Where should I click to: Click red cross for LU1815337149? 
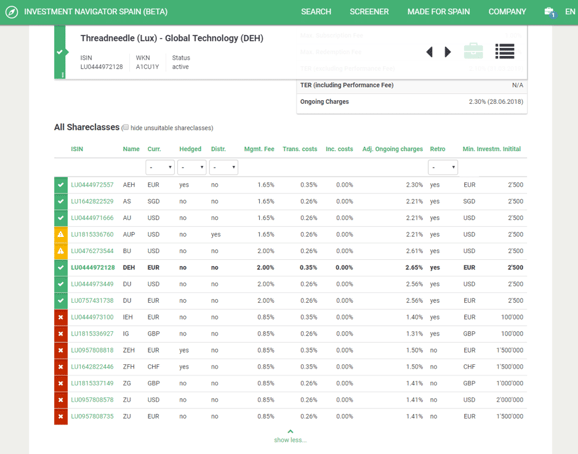(61, 384)
